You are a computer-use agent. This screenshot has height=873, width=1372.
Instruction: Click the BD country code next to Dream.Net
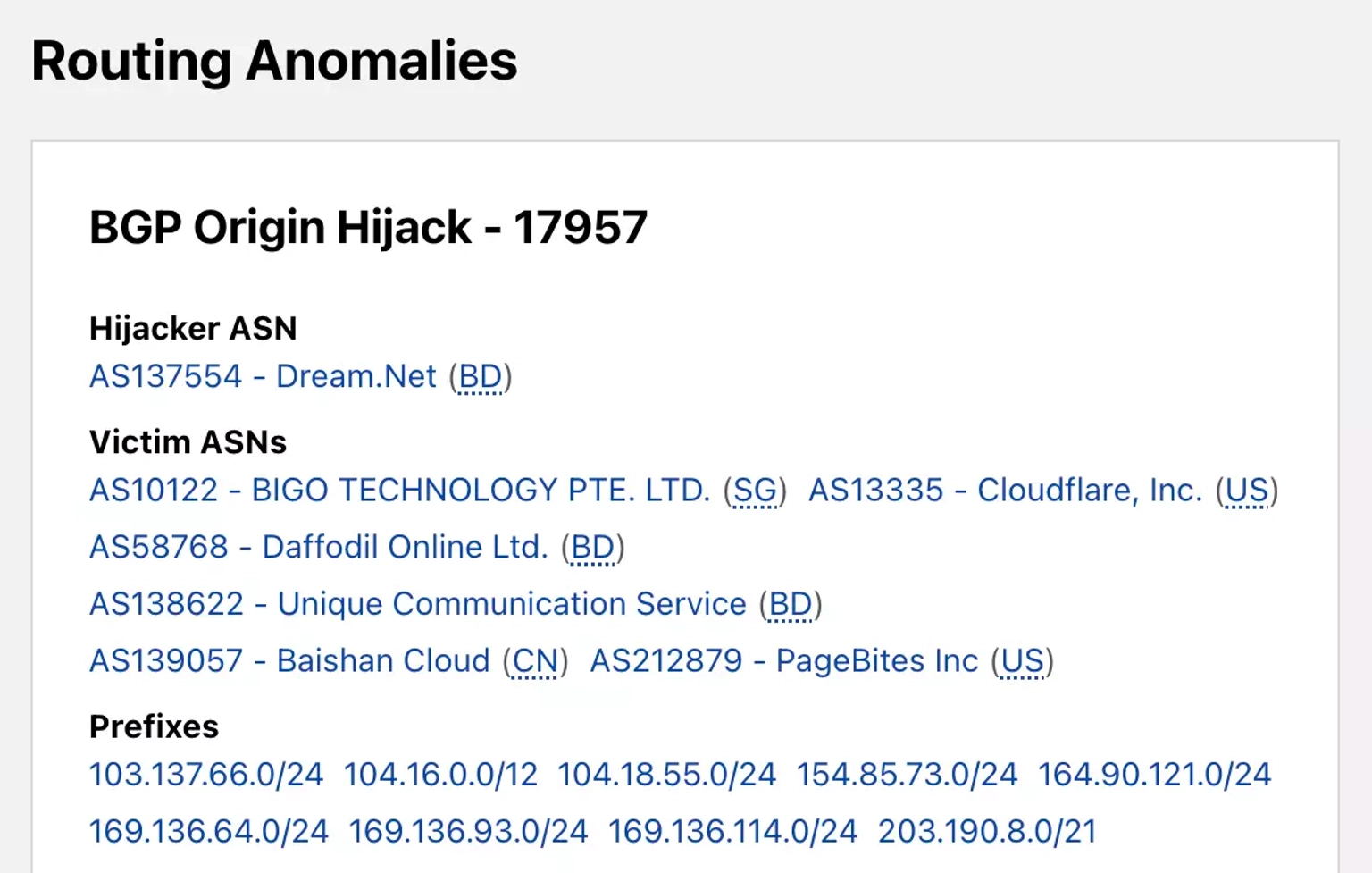tap(481, 377)
